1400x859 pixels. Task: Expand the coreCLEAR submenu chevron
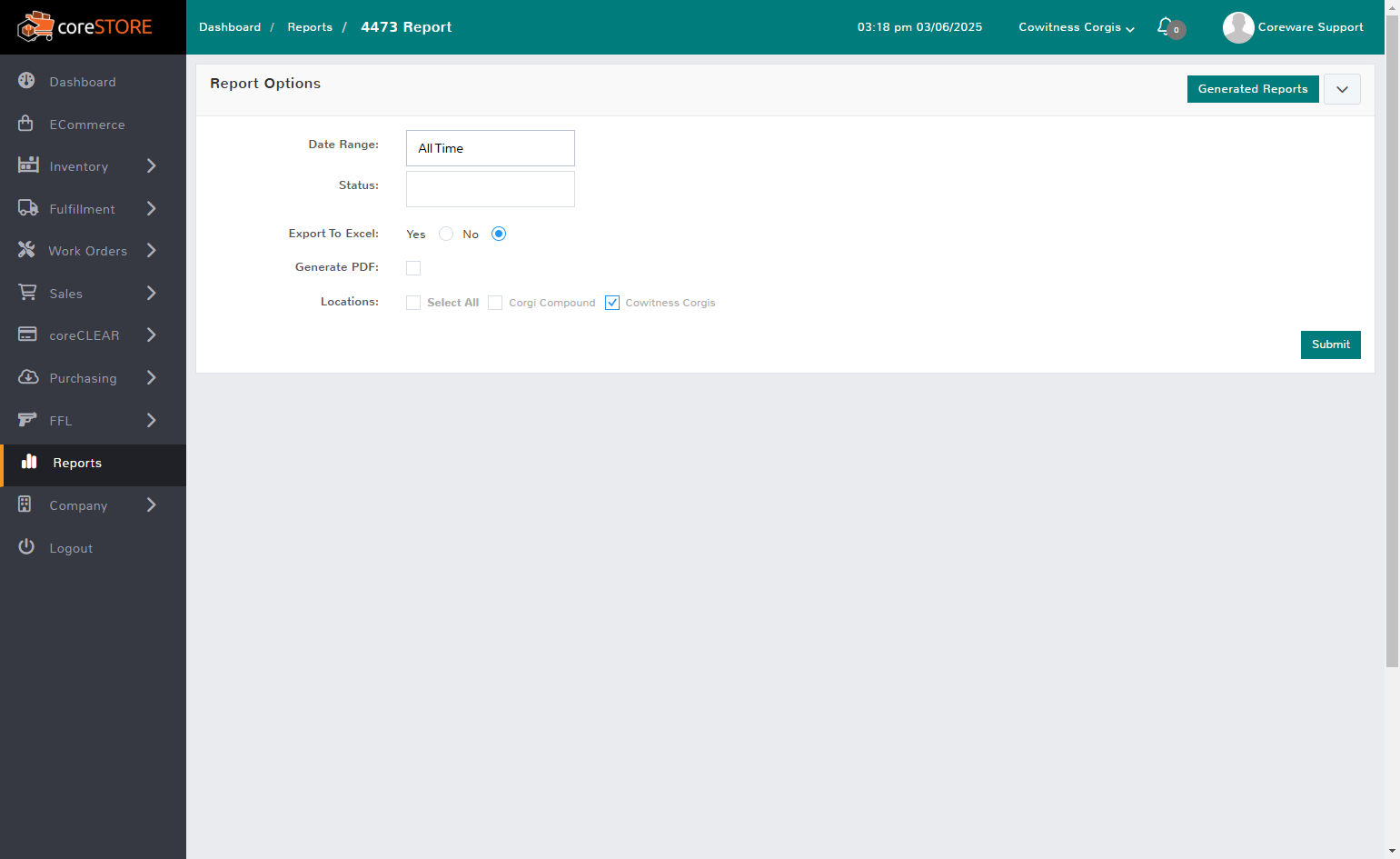[x=152, y=335]
